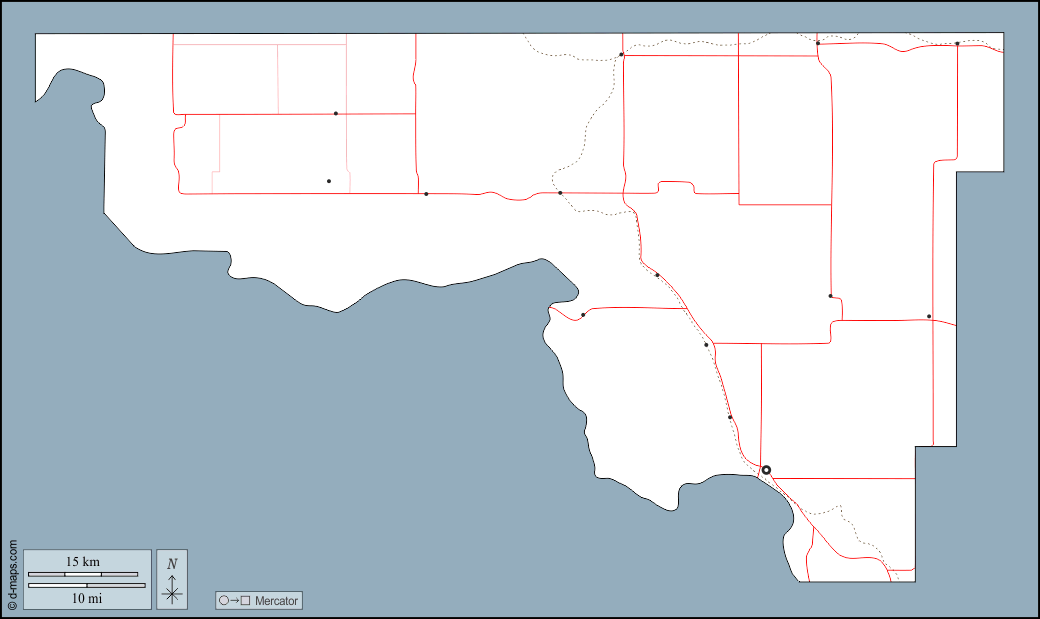Click the arrow between circle and square symbols
Image resolution: width=1040 pixels, height=619 pixels.
[x=234, y=601]
